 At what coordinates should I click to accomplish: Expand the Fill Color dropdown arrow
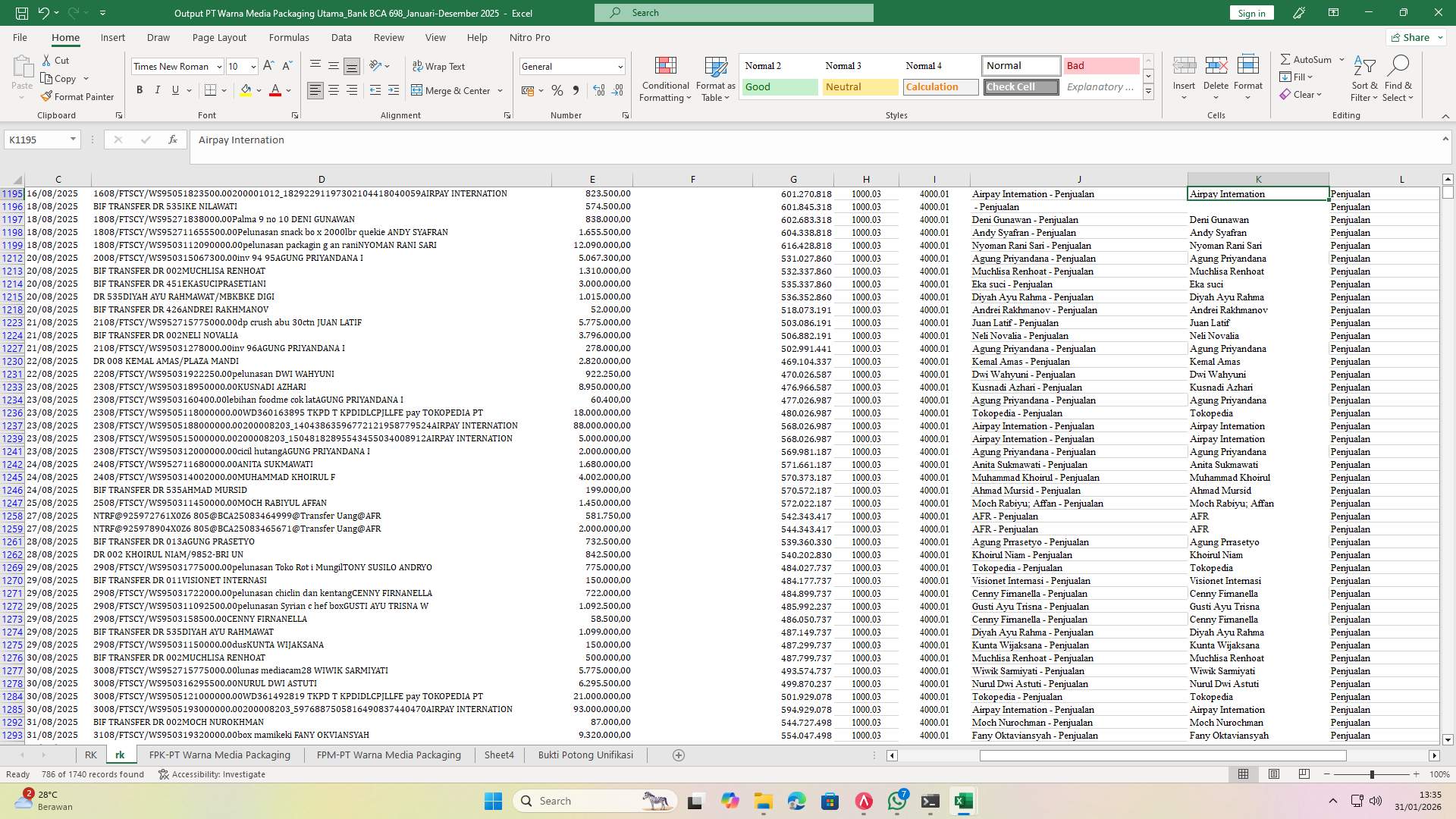[x=258, y=90]
